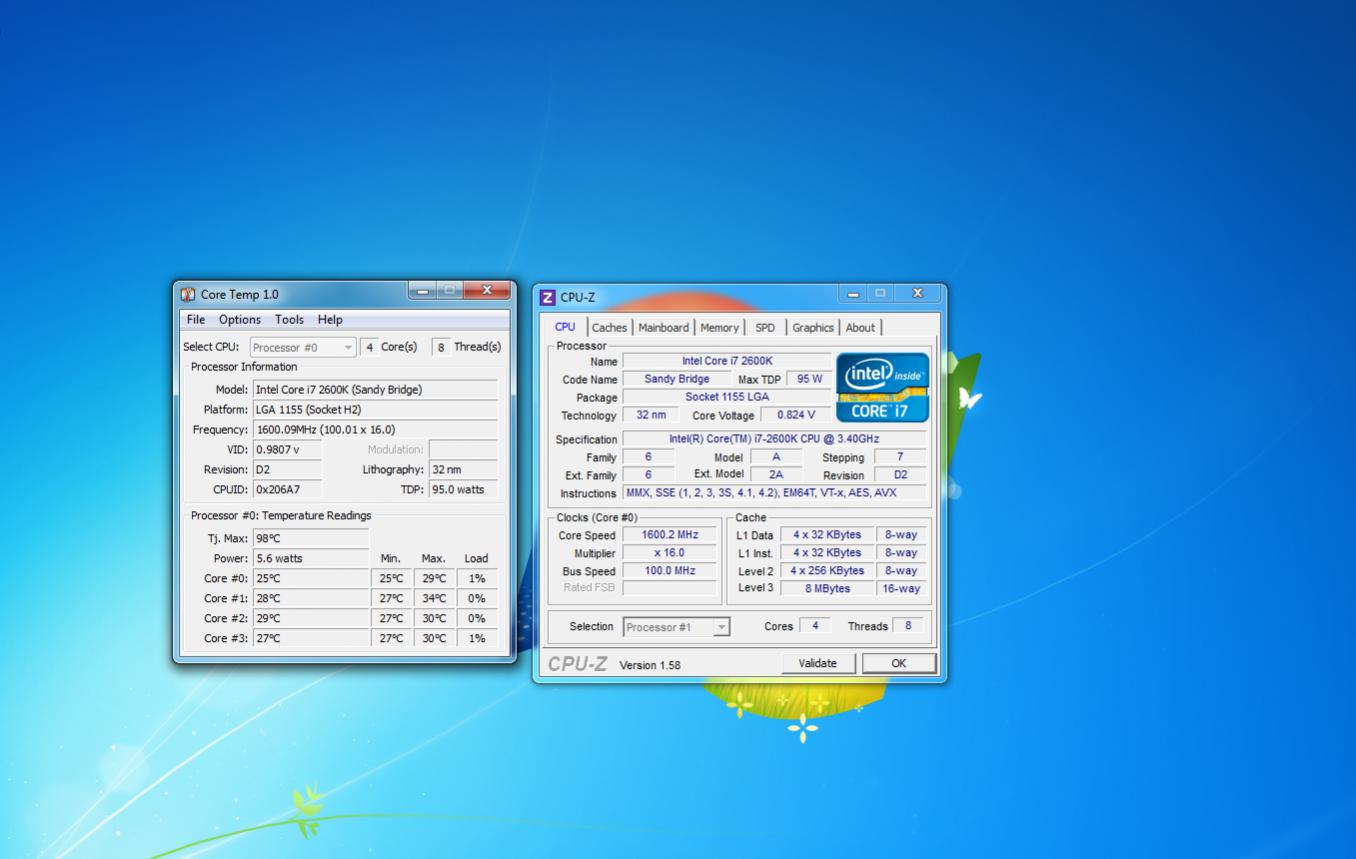Click the Platform field LGA 1155 (Socket H2)
Screen dimensions: 1356x859
click(375, 410)
